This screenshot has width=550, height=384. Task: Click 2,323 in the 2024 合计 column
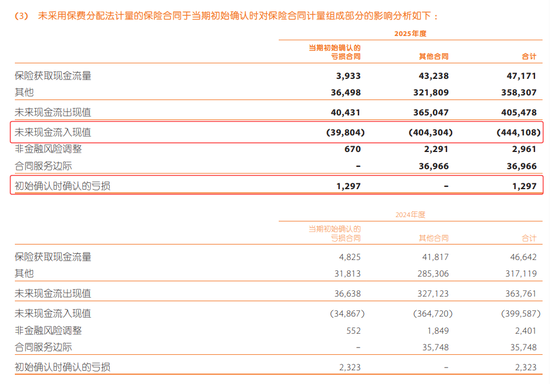(525, 367)
